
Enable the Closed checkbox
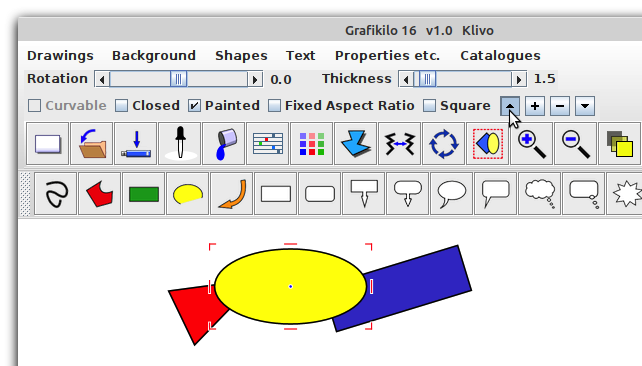tap(122, 106)
